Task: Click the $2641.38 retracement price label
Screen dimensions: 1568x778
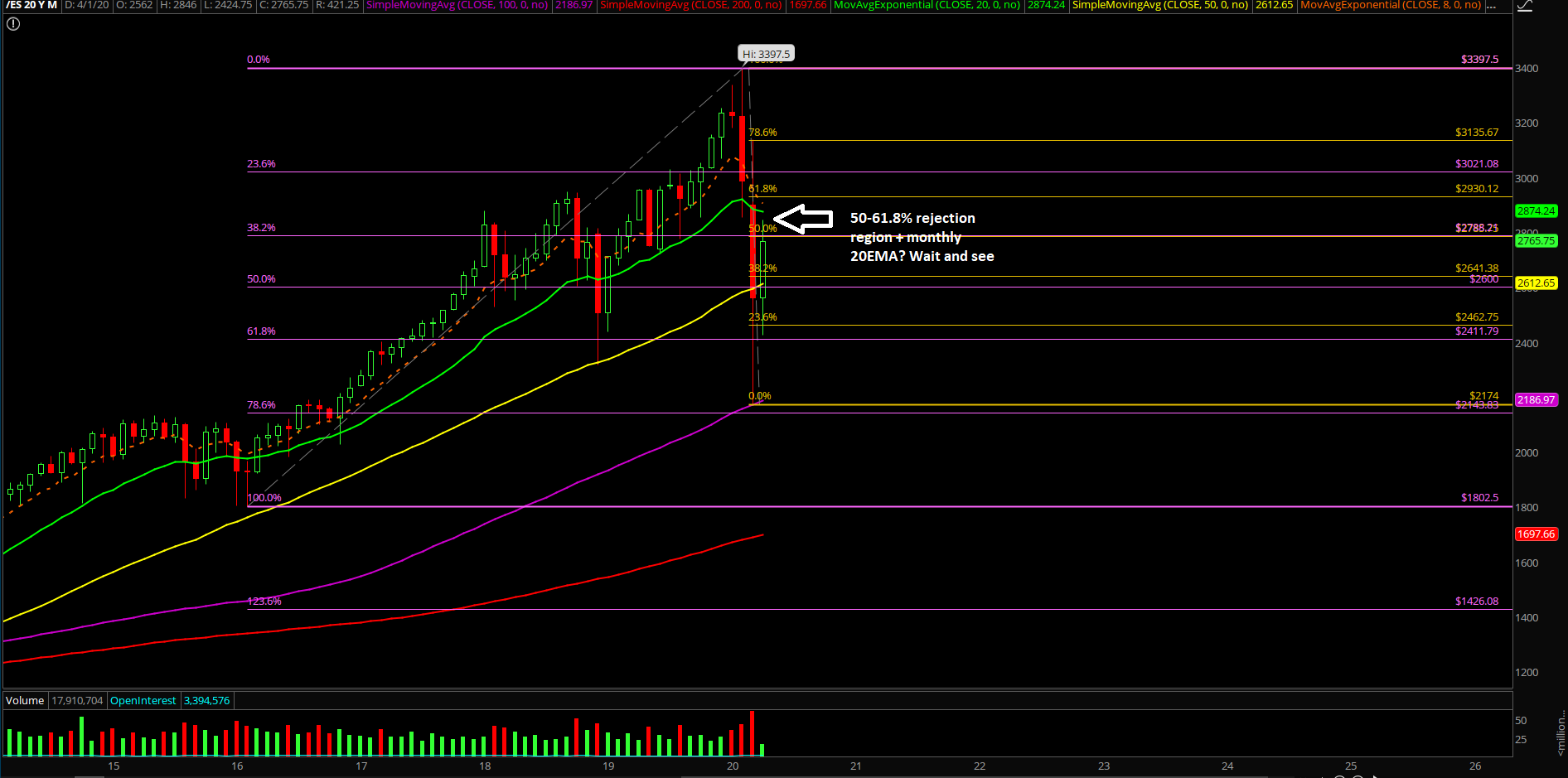Action: [1477, 268]
